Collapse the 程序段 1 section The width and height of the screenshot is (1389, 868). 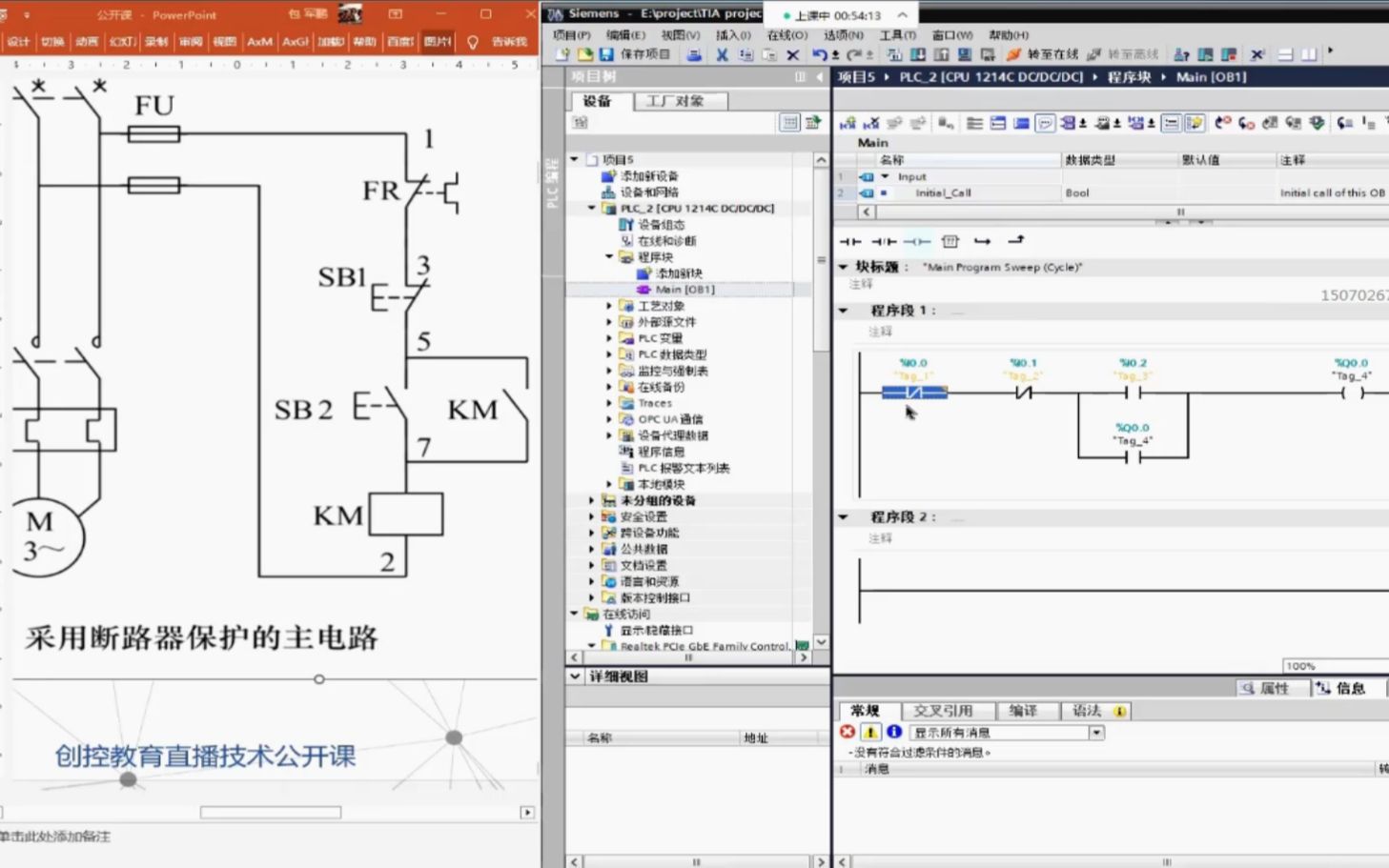pos(843,310)
